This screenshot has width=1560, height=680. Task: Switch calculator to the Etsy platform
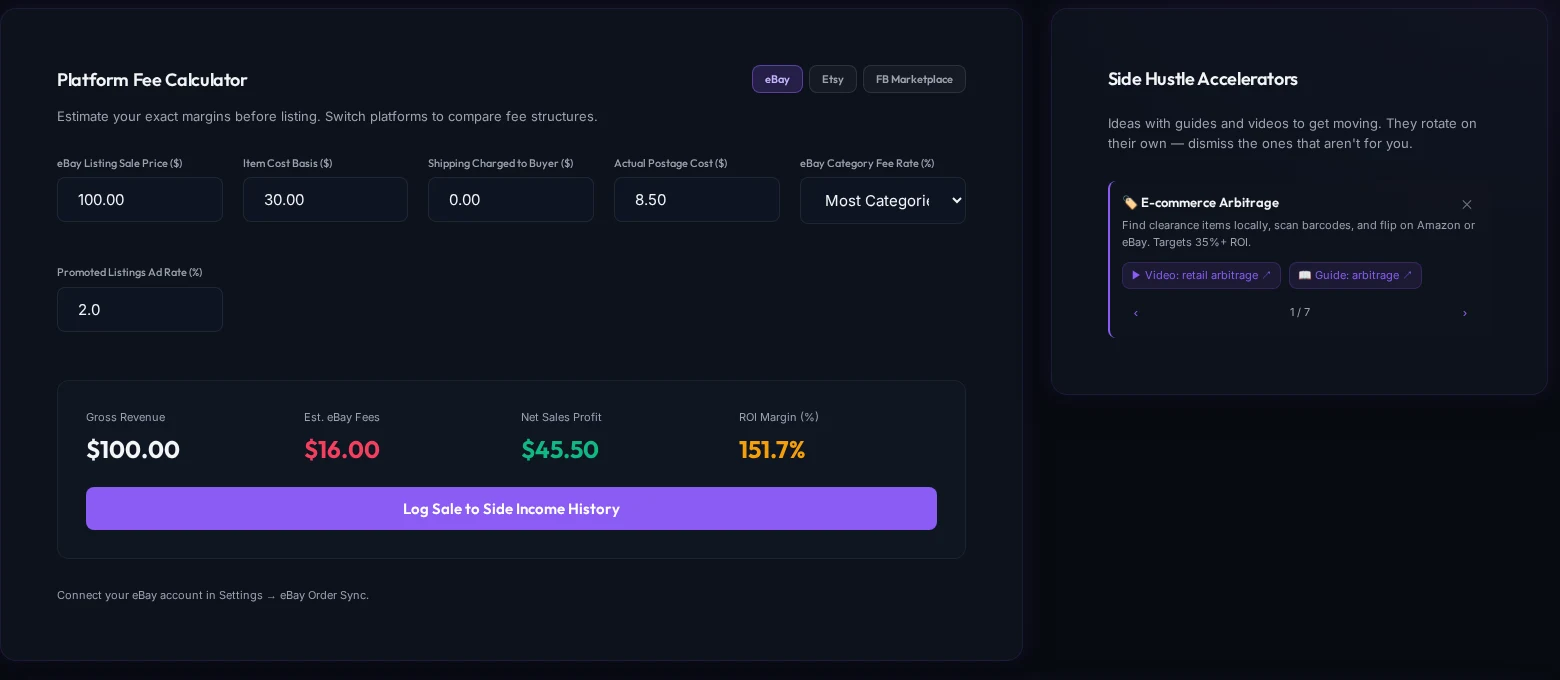click(833, 79)
